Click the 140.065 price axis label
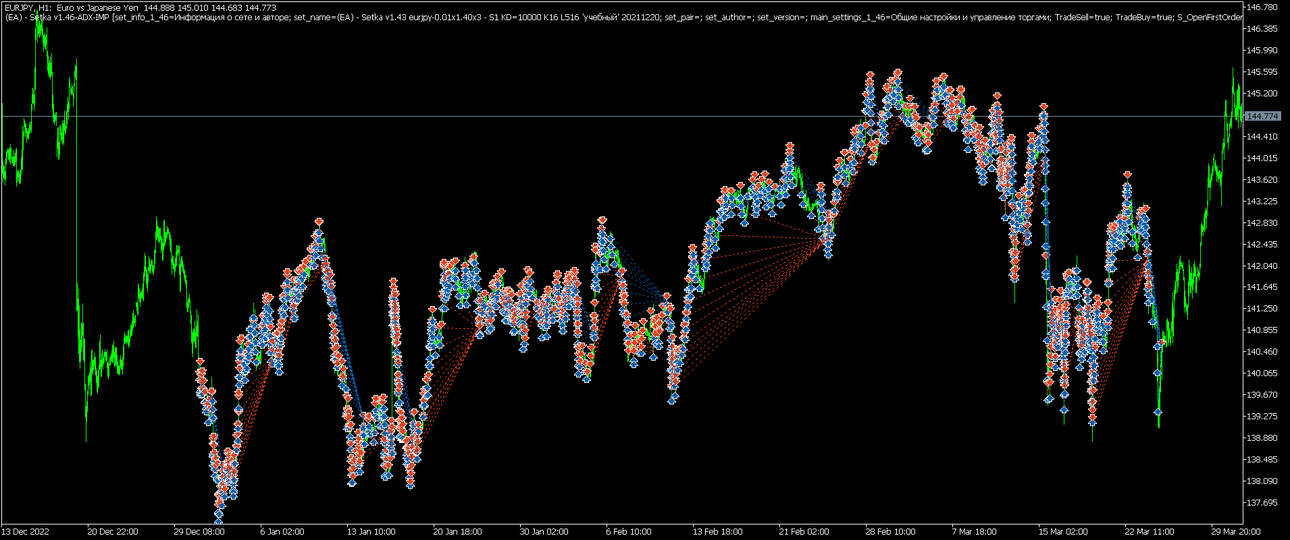This screenshot has height=540, width=1290. [x=1264, y=374]
